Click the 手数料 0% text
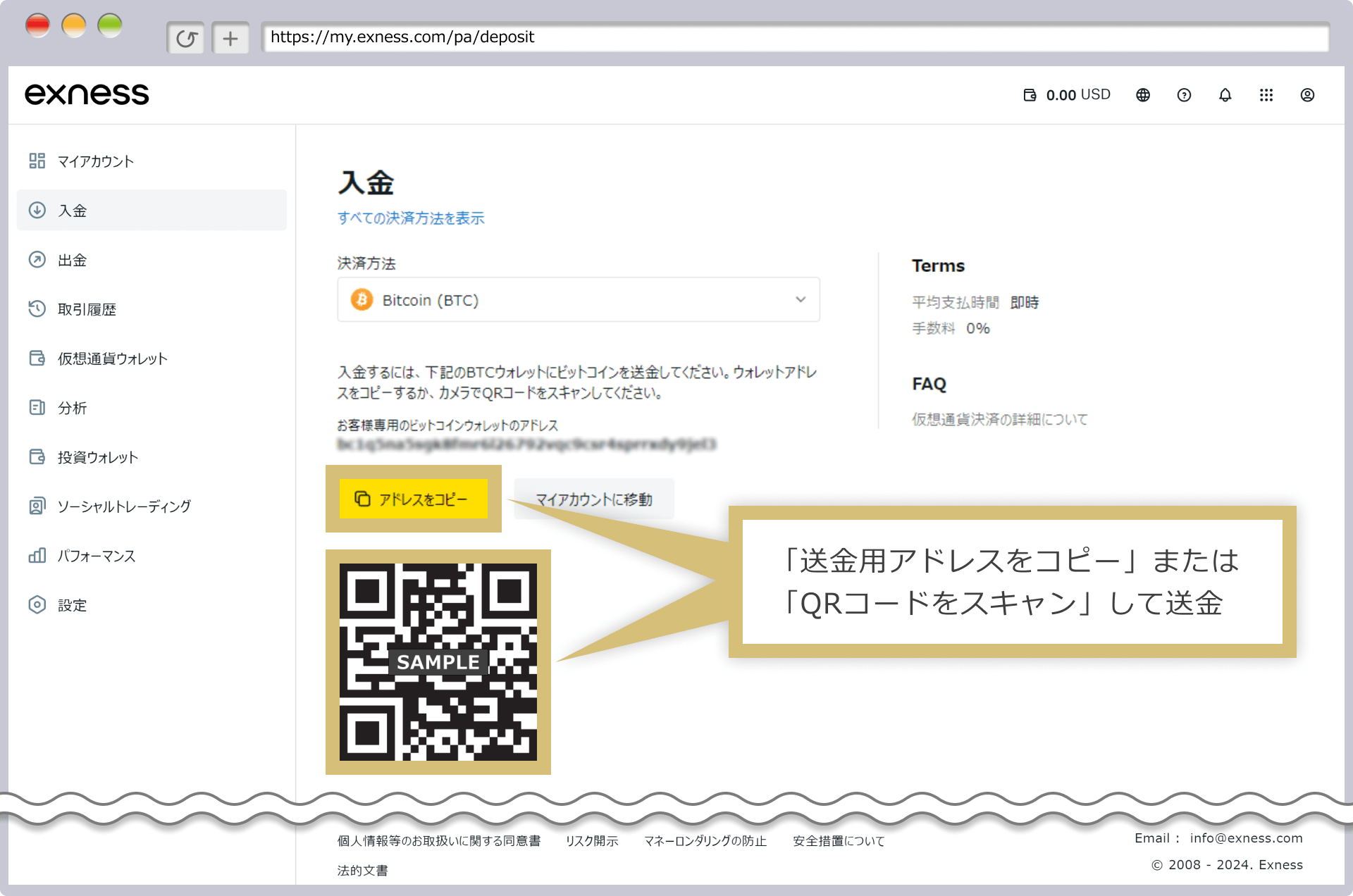Image resolution: width=1353 pixels, height=896 pixels. pyautogui.click(x=951, y=328)
